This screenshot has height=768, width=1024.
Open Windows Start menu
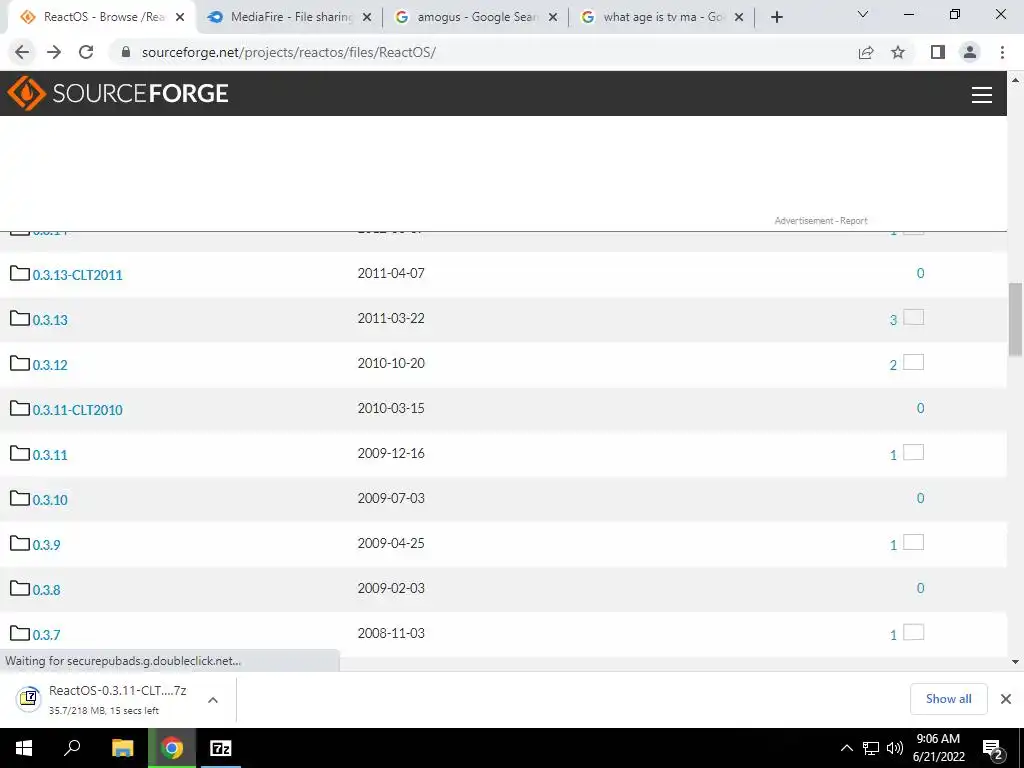pyautogui.click(x=24, y=748)
